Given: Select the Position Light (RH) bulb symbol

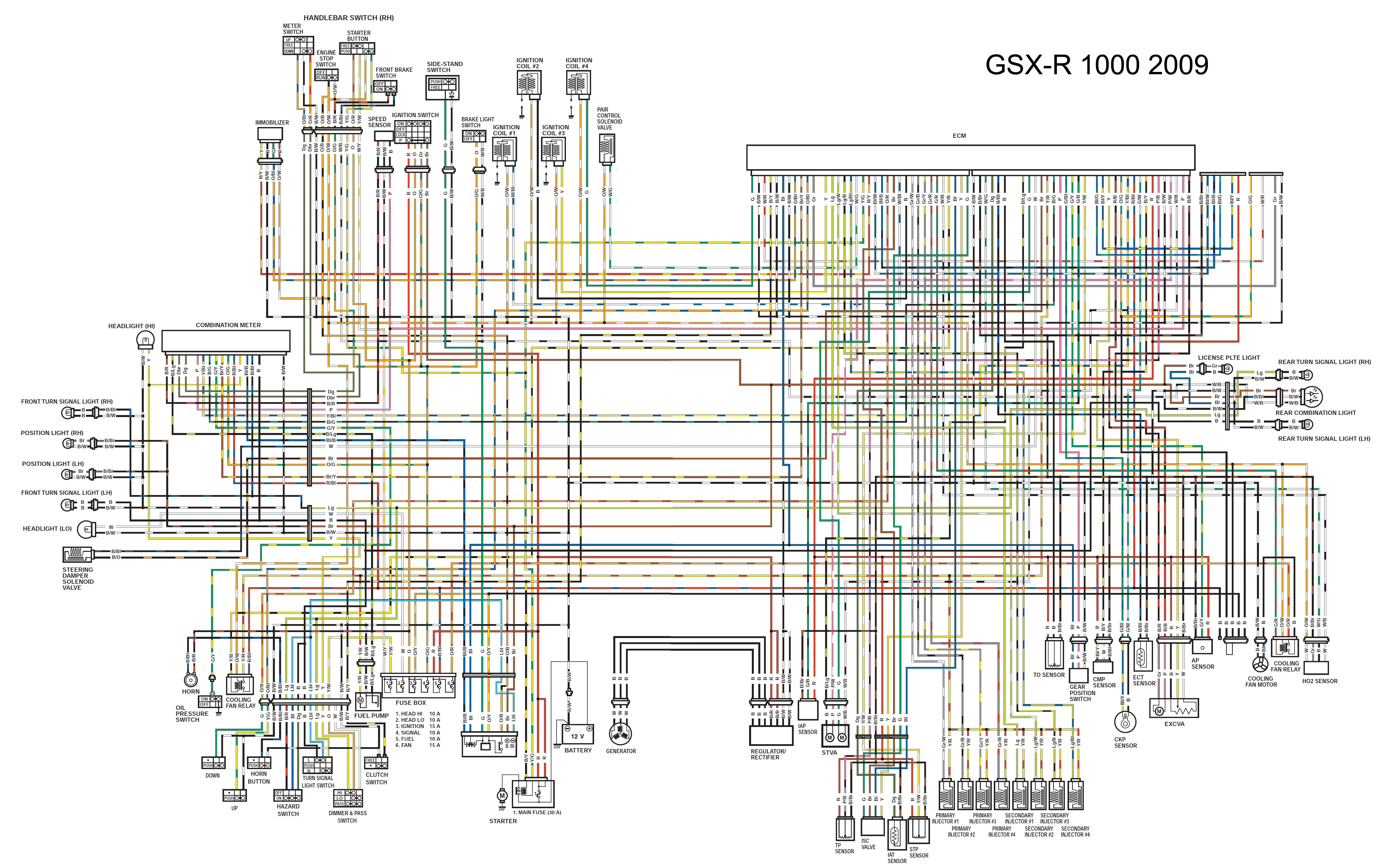Looking at the screenshot, I should tap(68, 443).
